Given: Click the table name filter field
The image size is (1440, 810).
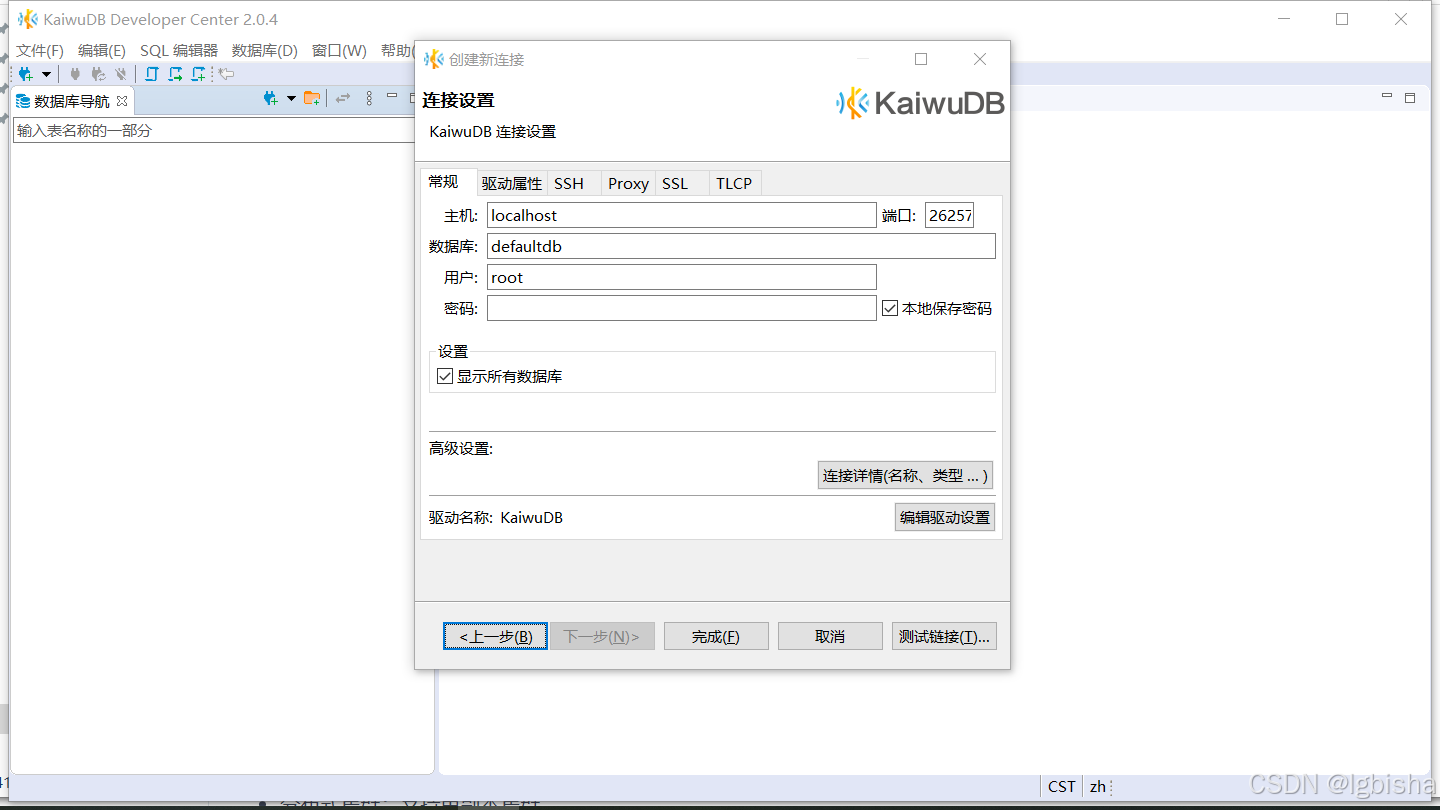Looking at the screenshot, I should click(x=214, y=130).
